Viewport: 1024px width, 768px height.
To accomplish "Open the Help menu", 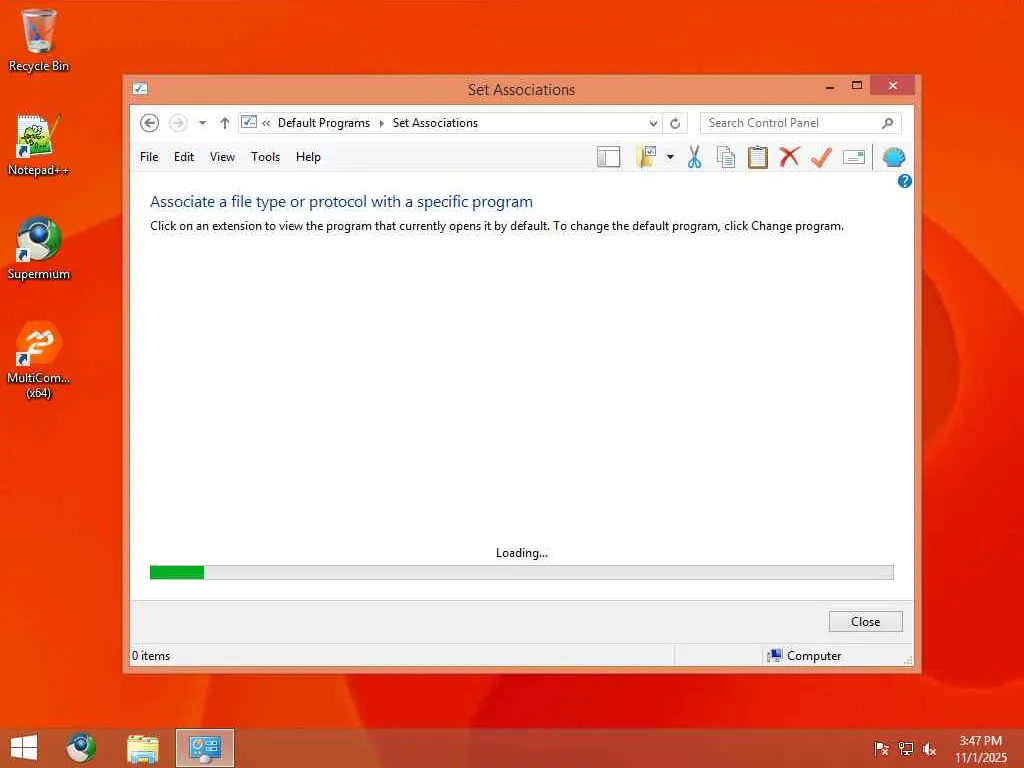I will pyautogui.click(x=308, y=157).
